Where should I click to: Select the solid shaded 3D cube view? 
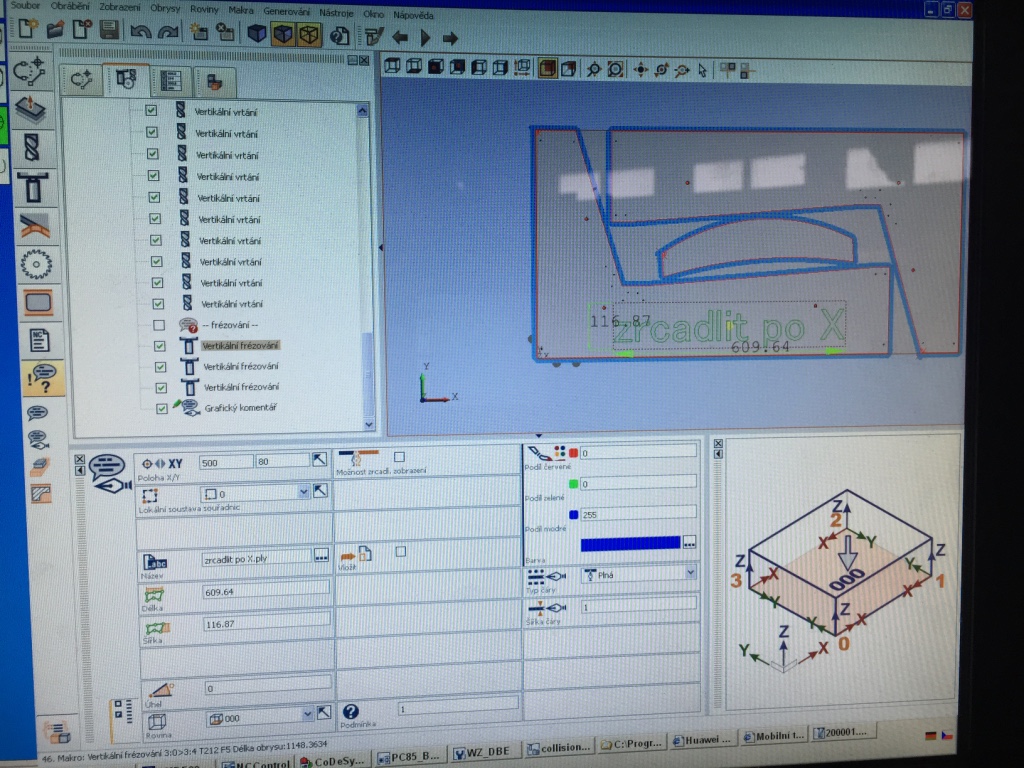pyautogui.click(x=258, y=34)
